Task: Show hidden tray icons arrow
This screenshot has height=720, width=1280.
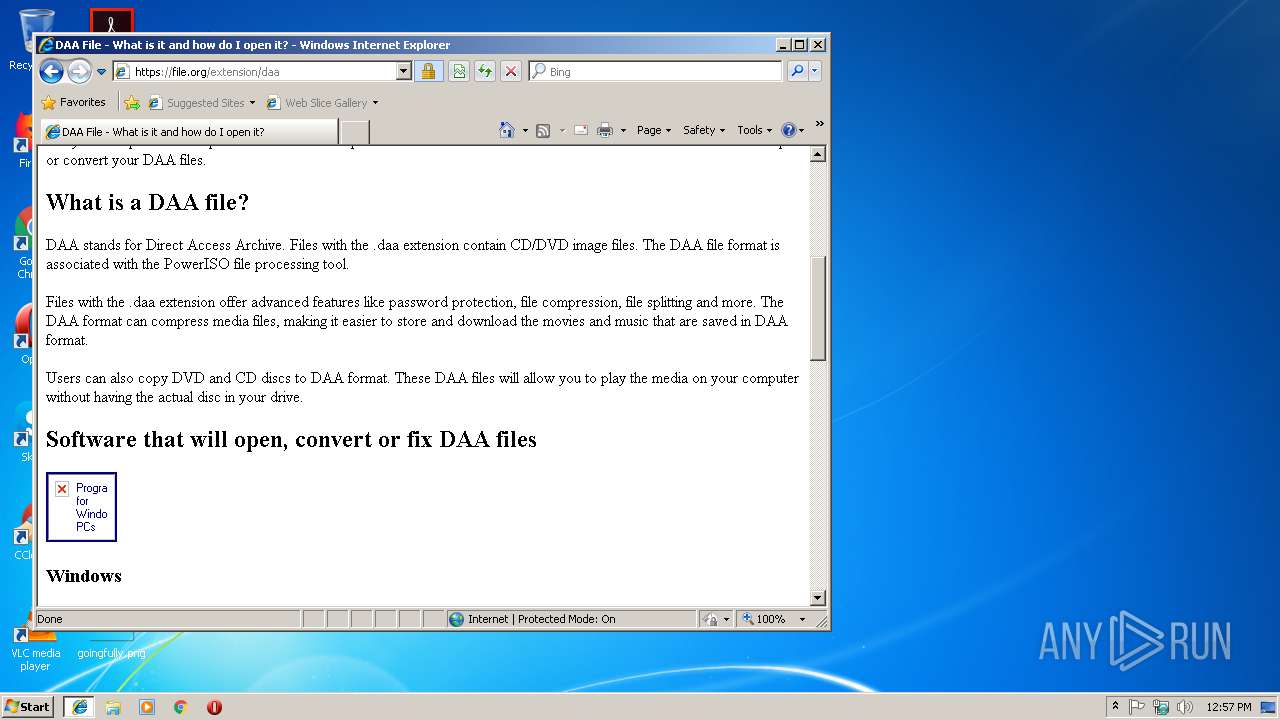Action: (1115, 706)
